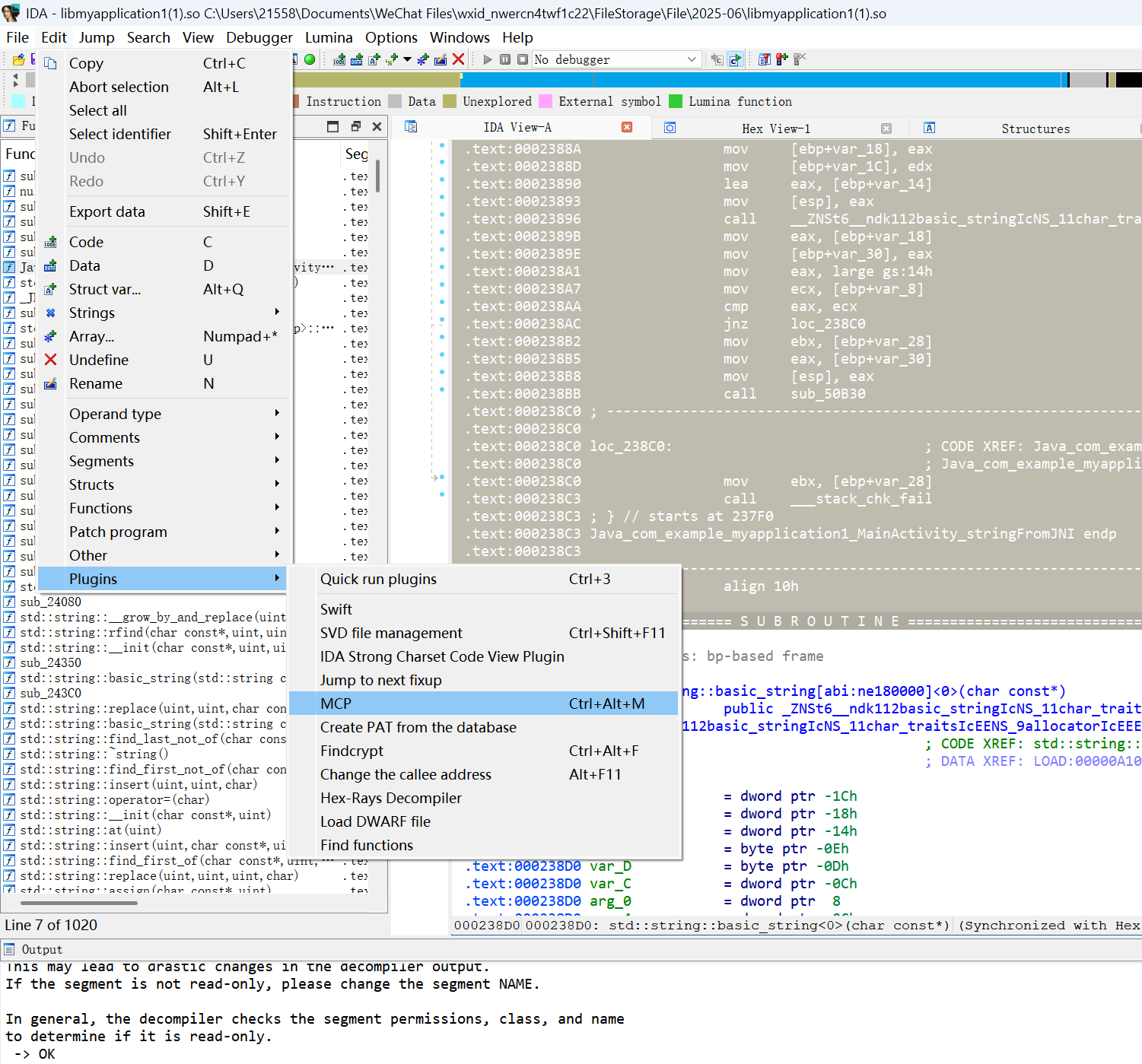The width and height of the screenshot is (1142, 1064).
Task: Close the Hex View-1 tab
Action: point(886,129)
